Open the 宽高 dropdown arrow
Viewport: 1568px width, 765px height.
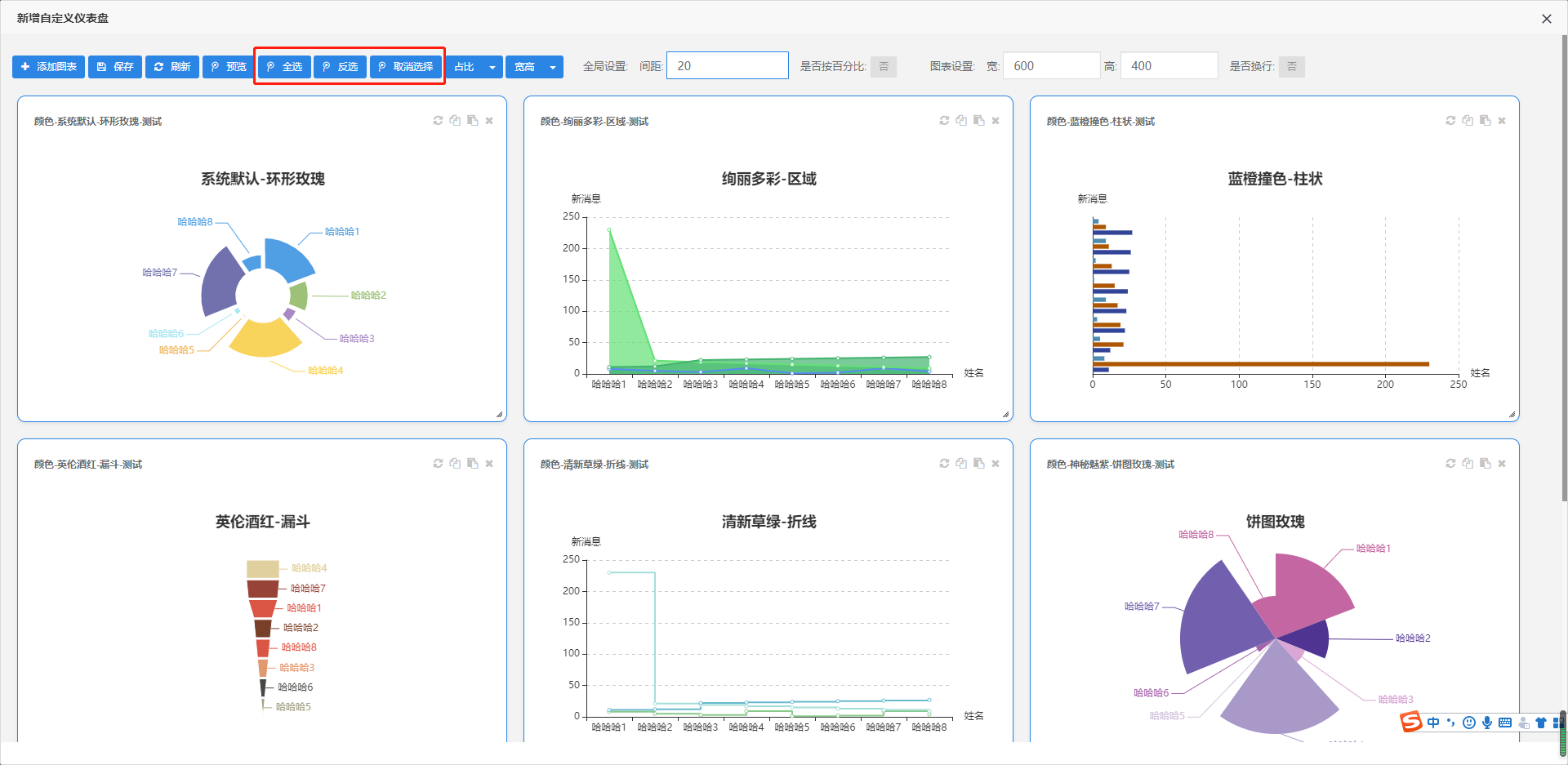point(553,67)
